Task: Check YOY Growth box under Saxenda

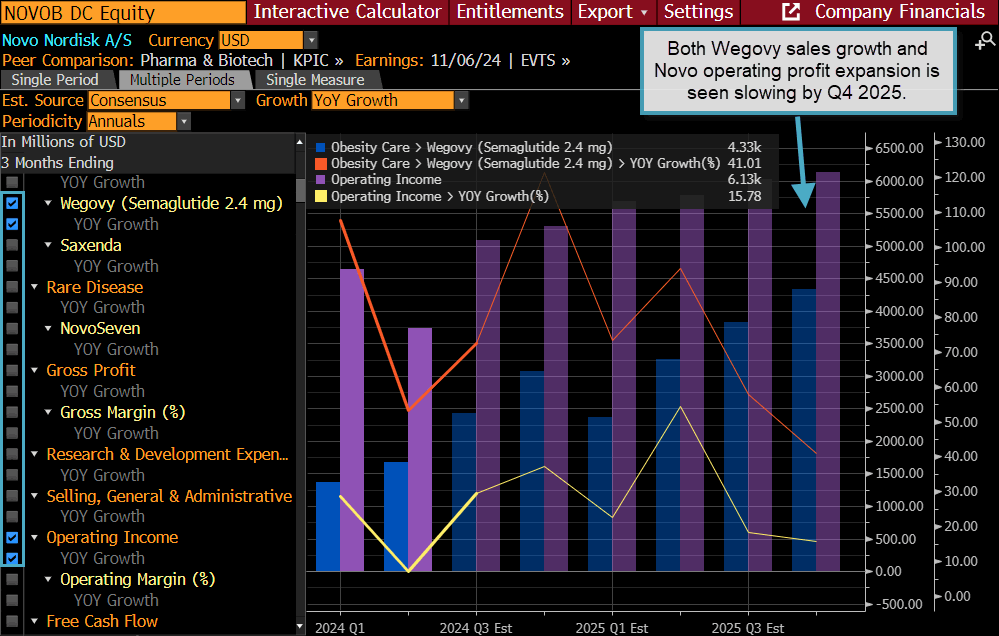Action: 12,266
